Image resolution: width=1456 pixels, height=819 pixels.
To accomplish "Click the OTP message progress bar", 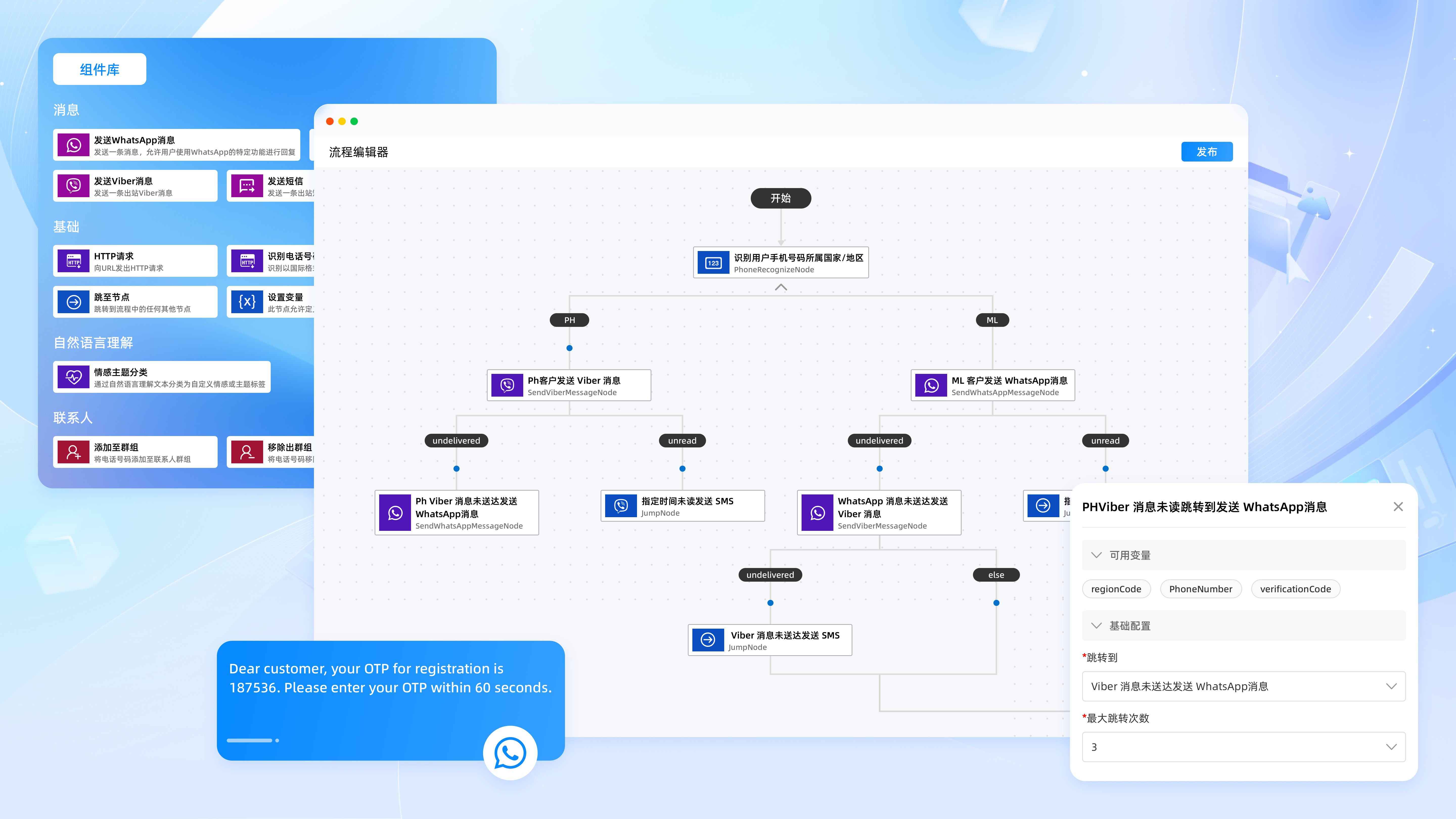I will pos(250,740).
